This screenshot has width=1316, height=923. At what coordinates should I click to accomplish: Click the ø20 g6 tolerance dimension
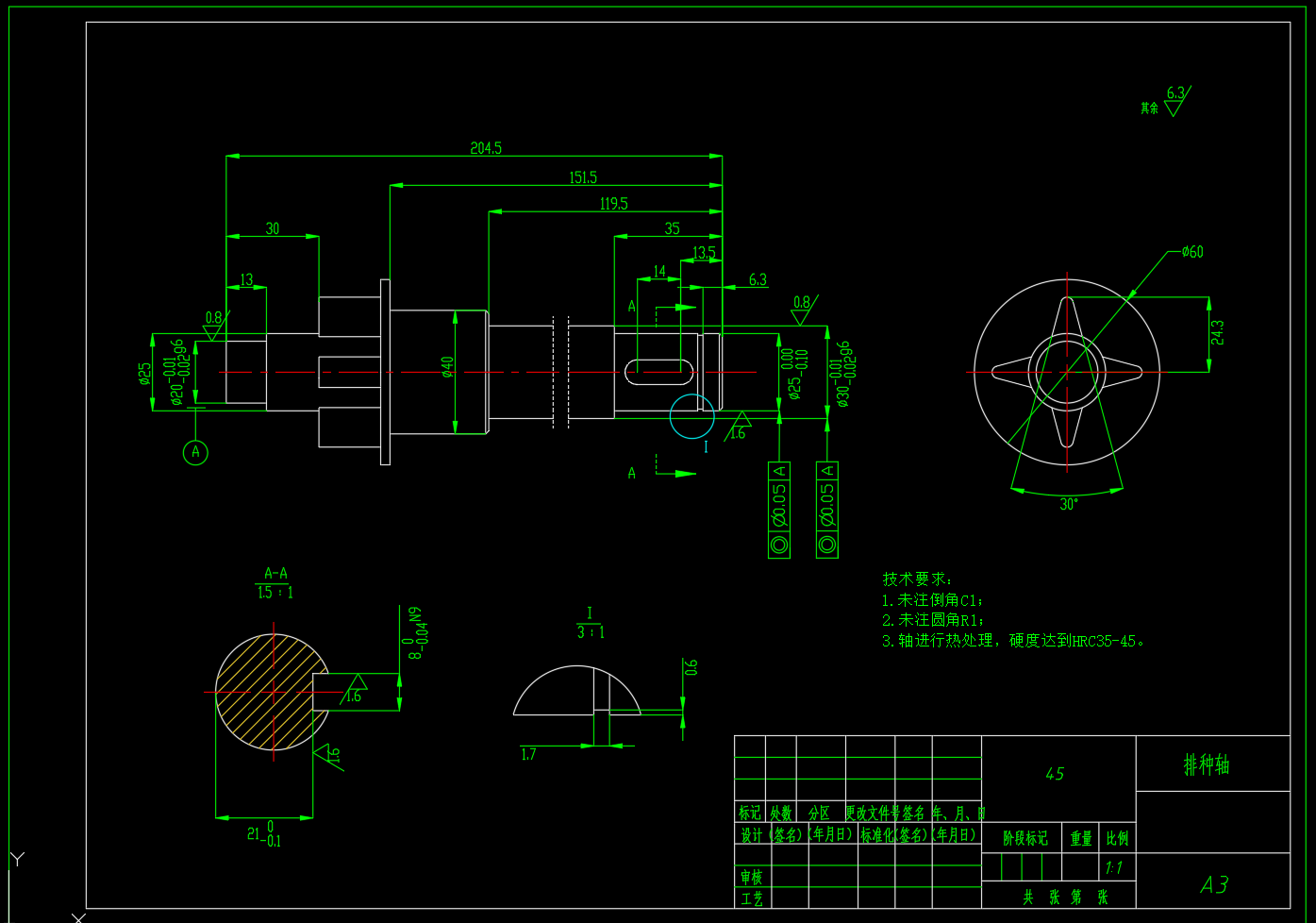coord(177,372)
